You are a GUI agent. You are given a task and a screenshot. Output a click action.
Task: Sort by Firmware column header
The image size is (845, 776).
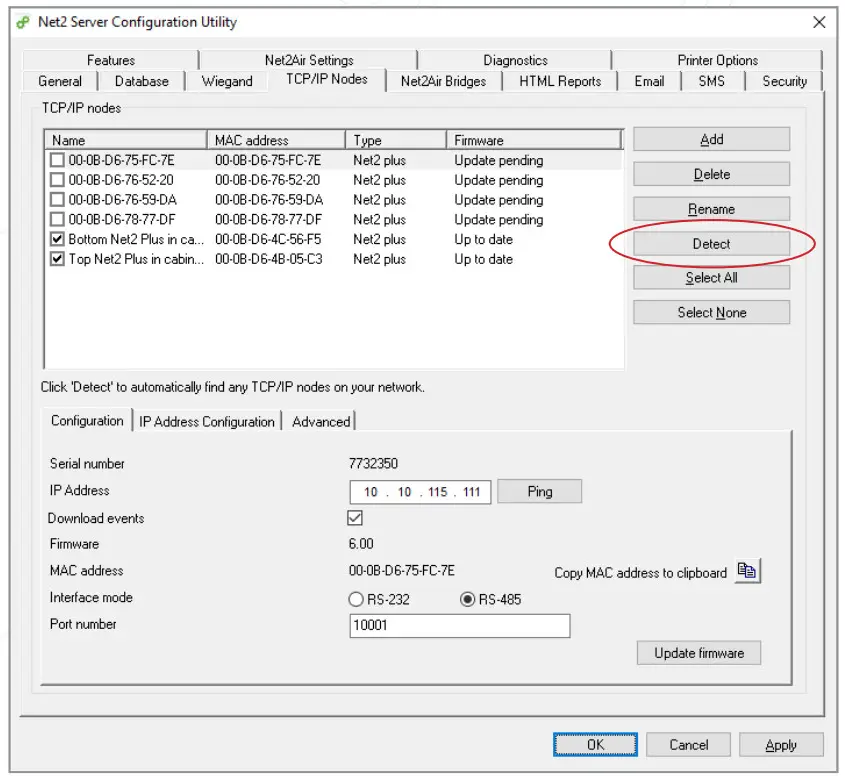pos(534,140)
